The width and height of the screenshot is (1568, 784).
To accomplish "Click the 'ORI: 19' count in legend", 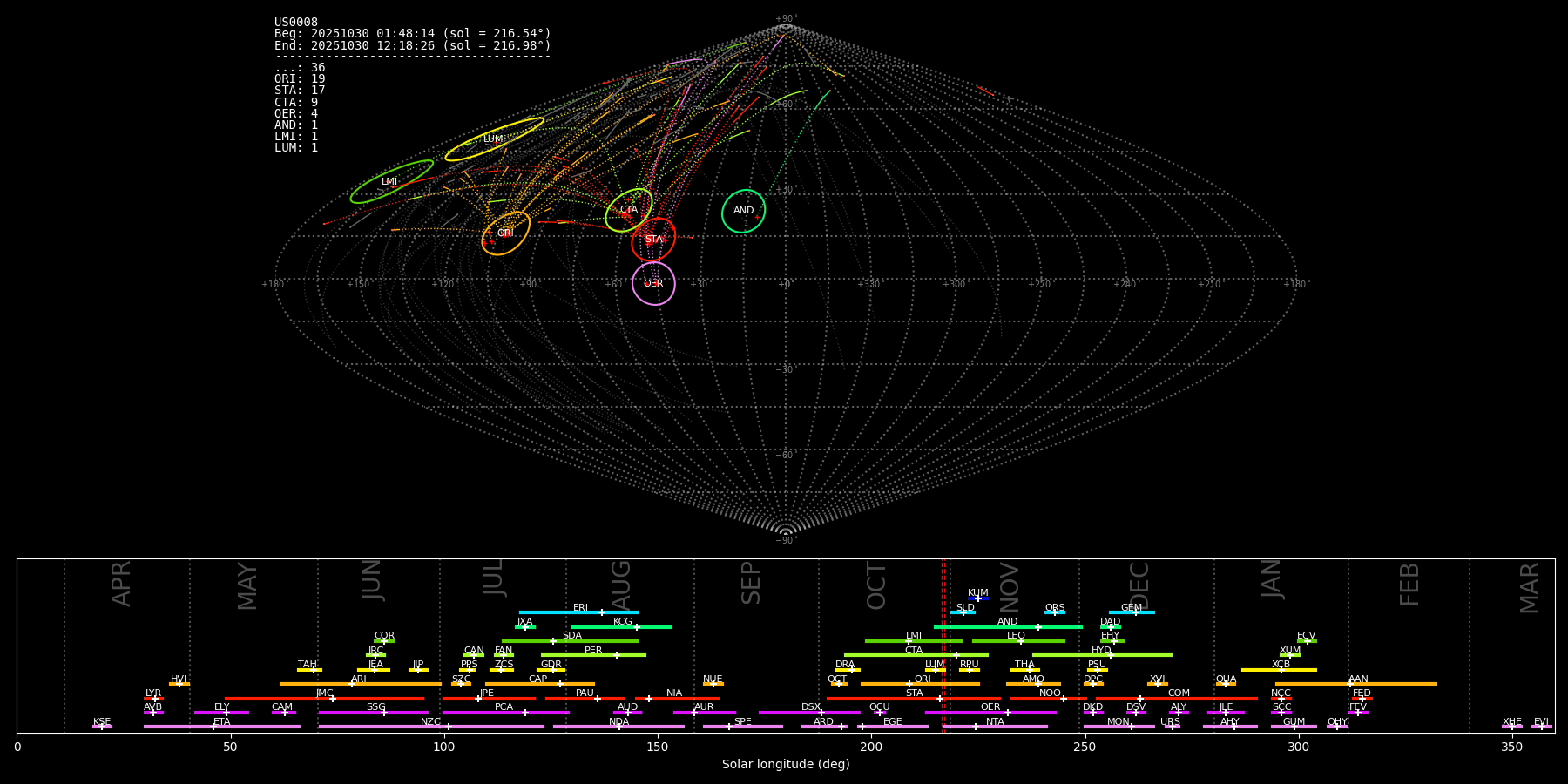I will coord(300,79).
